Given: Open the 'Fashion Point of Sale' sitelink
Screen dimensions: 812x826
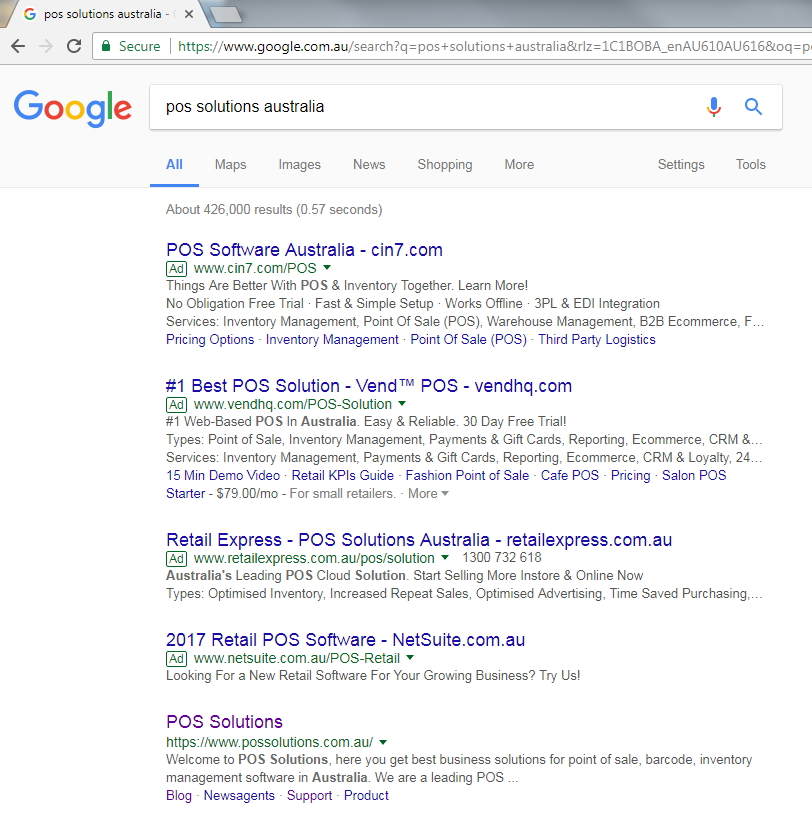Looking at the screenshot, I should pyautogui.click(x=467, y=475).
